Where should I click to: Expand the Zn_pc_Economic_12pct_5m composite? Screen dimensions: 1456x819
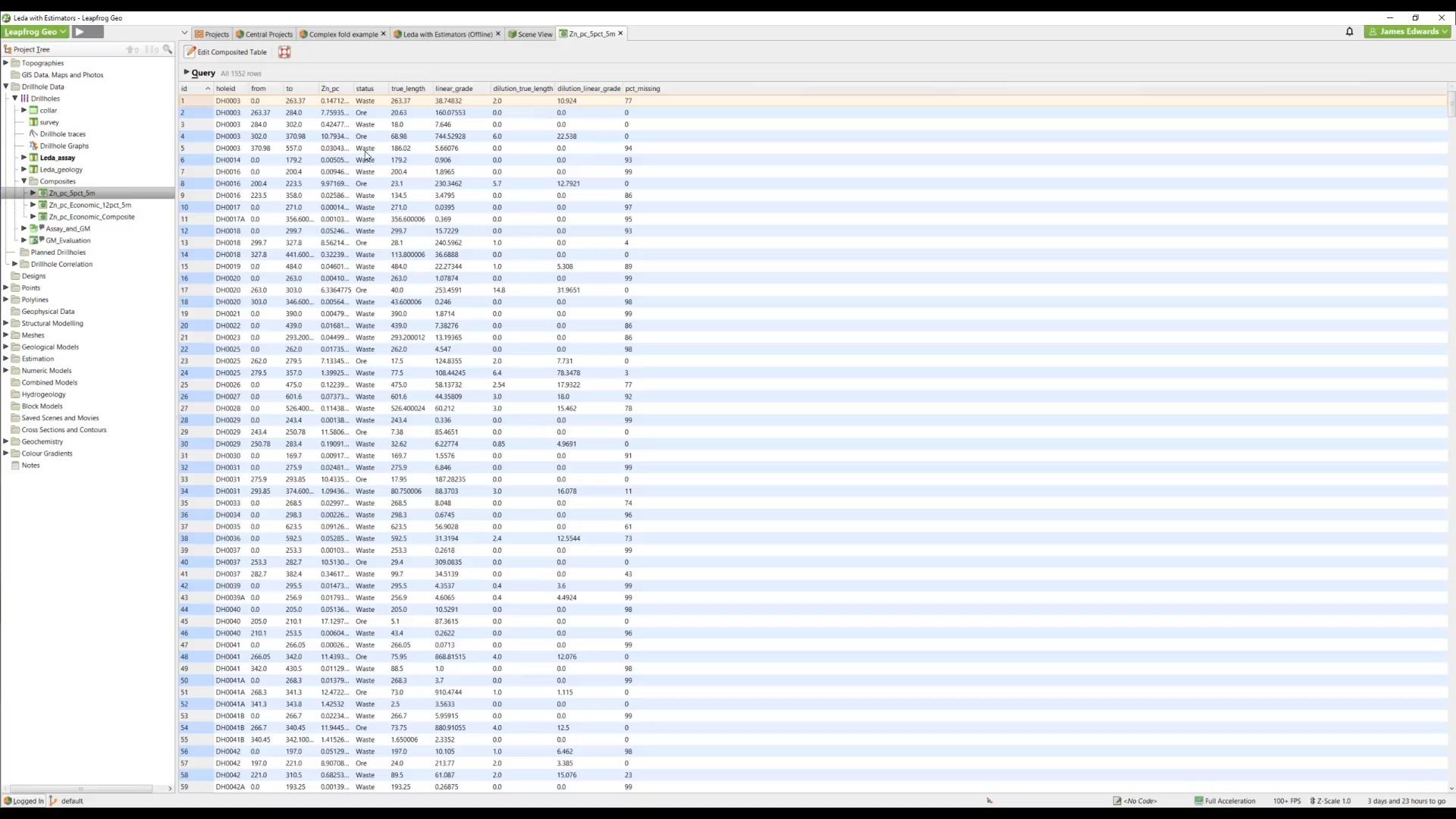pyautogui.click(x=33, y=205)
